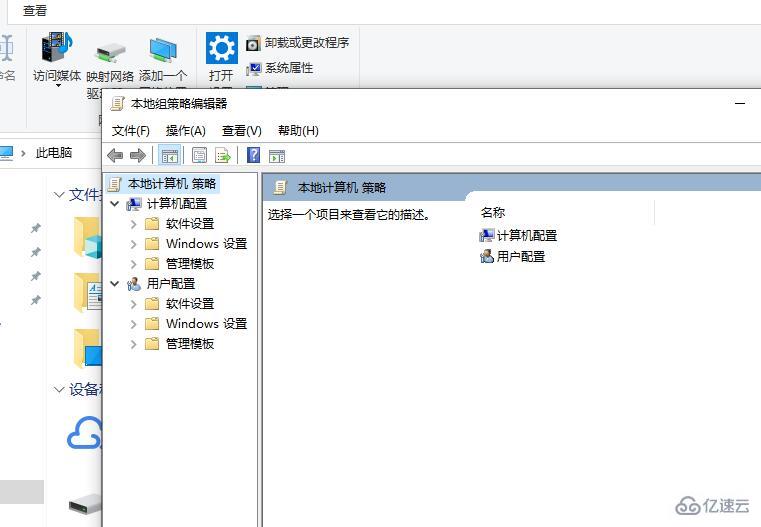
Task: Open the 查看(V) menu
Action: [x=242, y=131]
